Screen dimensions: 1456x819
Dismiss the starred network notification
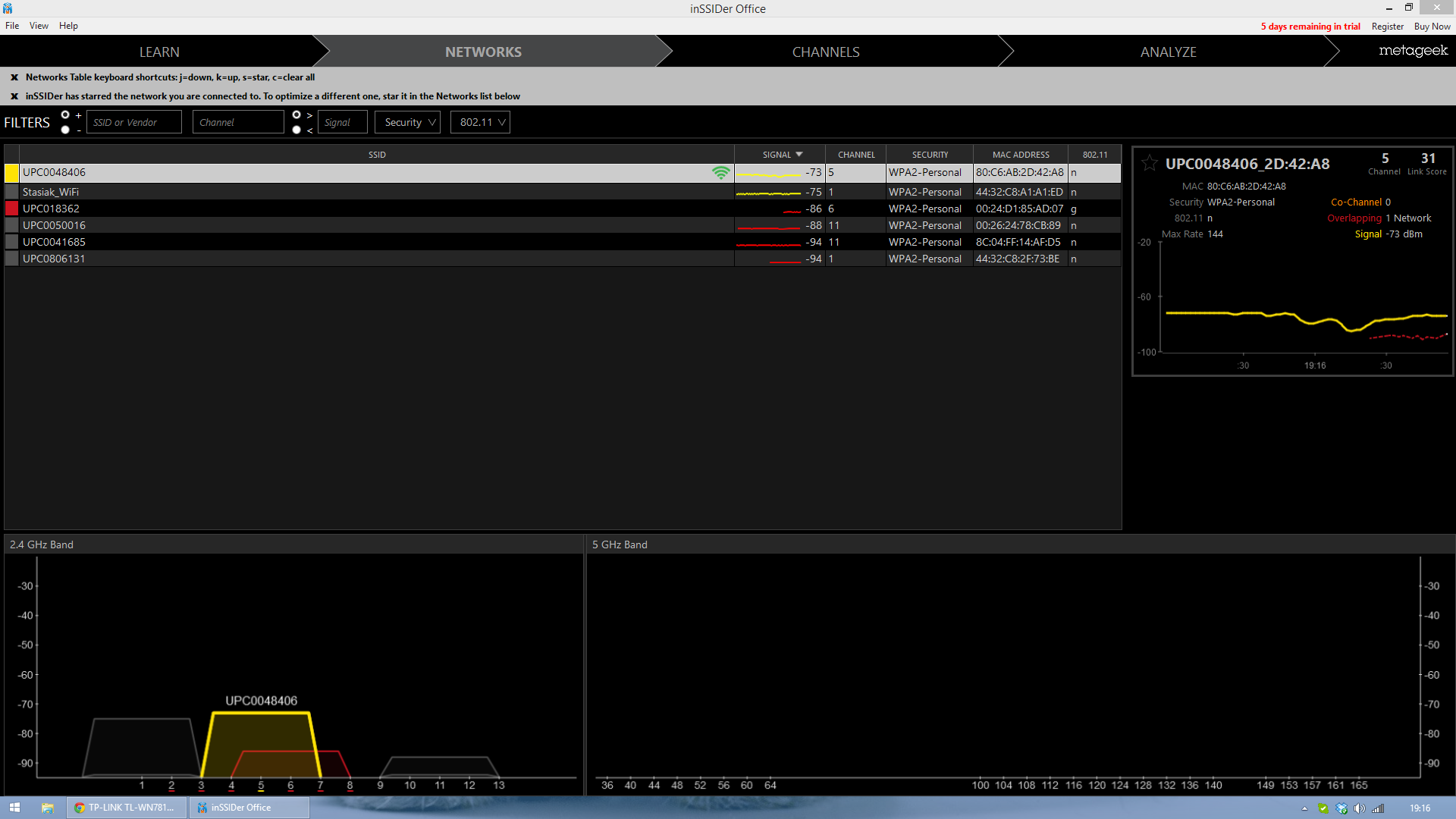point(14,96)
